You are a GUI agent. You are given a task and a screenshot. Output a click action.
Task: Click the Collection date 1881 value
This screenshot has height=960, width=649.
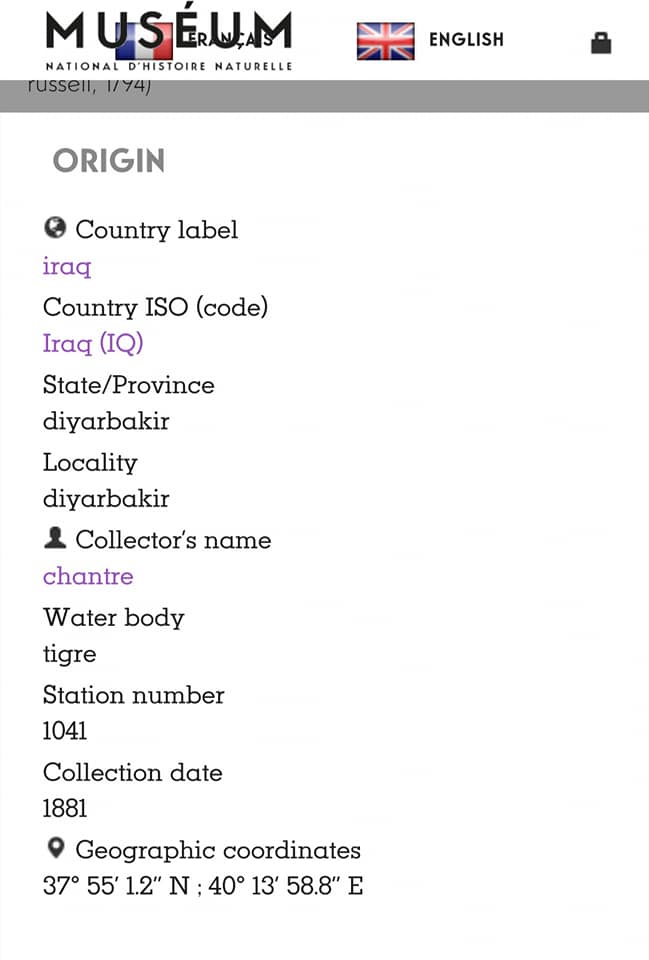click(x=64, y=809)
